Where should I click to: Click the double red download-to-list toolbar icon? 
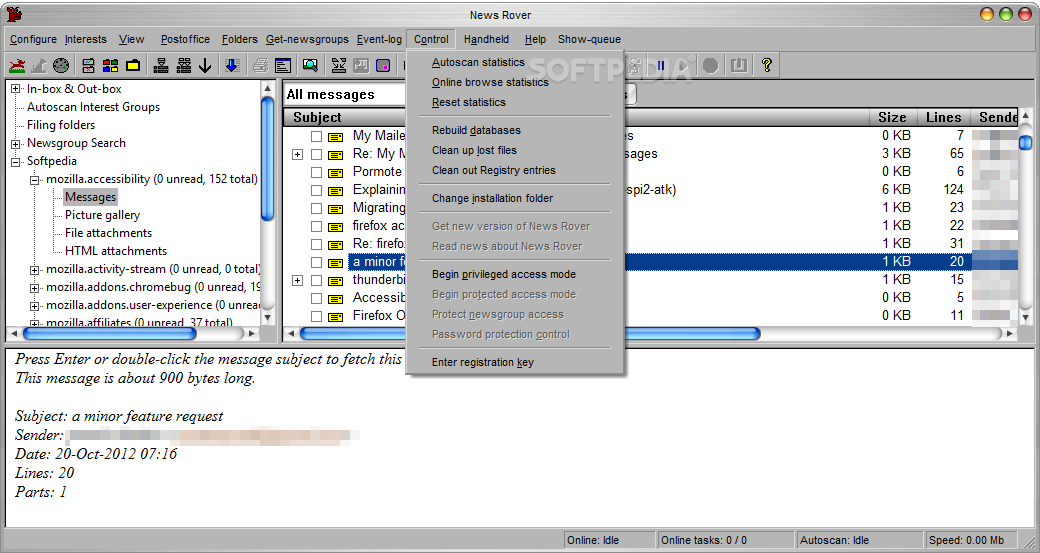point(184,65)
